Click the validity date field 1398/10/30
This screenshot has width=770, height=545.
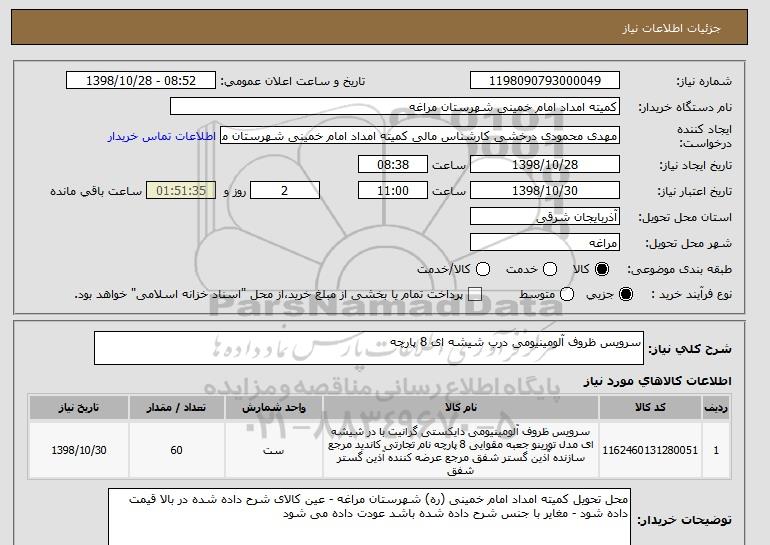(545, 191)
